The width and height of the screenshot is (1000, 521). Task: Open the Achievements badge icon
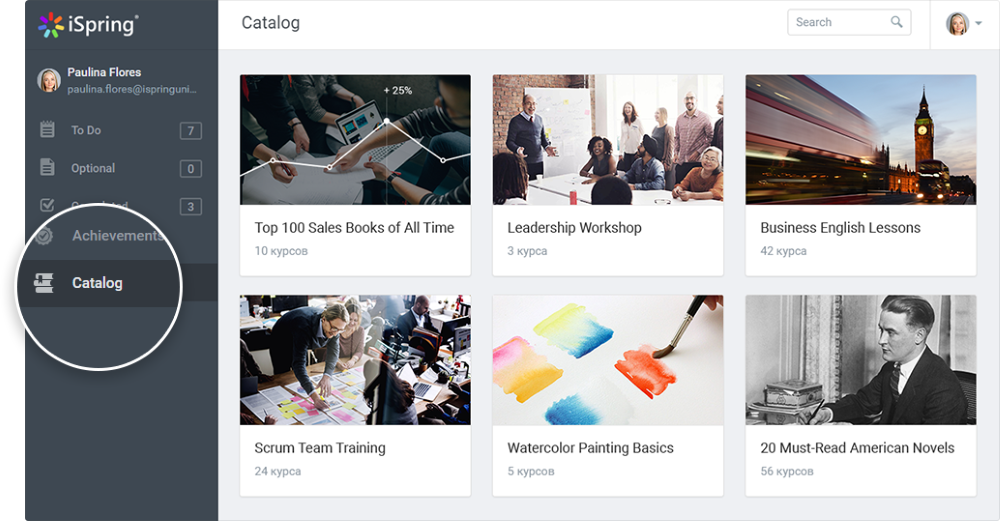click(x=44, y=235)
